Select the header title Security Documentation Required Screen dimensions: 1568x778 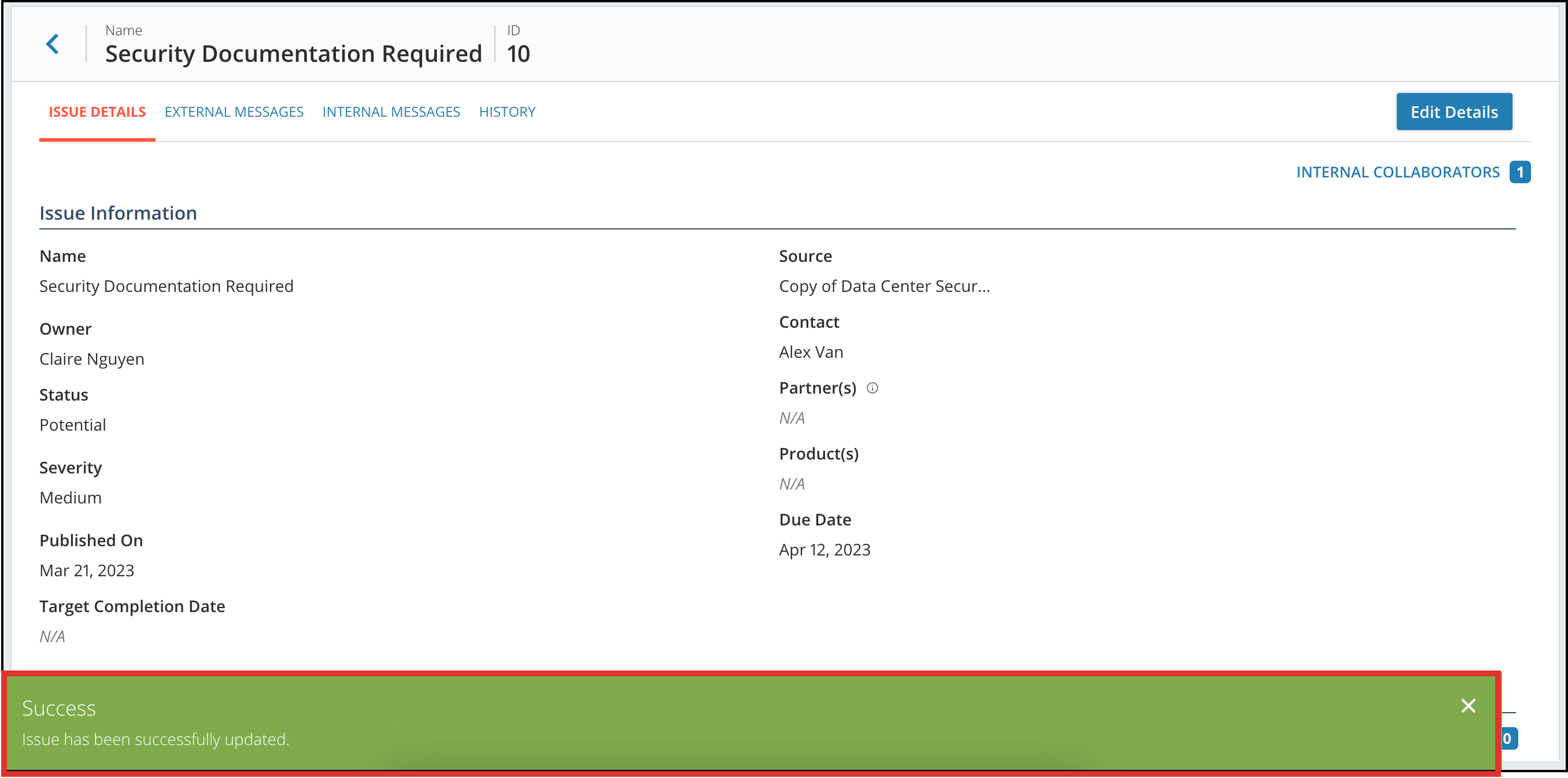pos(293,54)
